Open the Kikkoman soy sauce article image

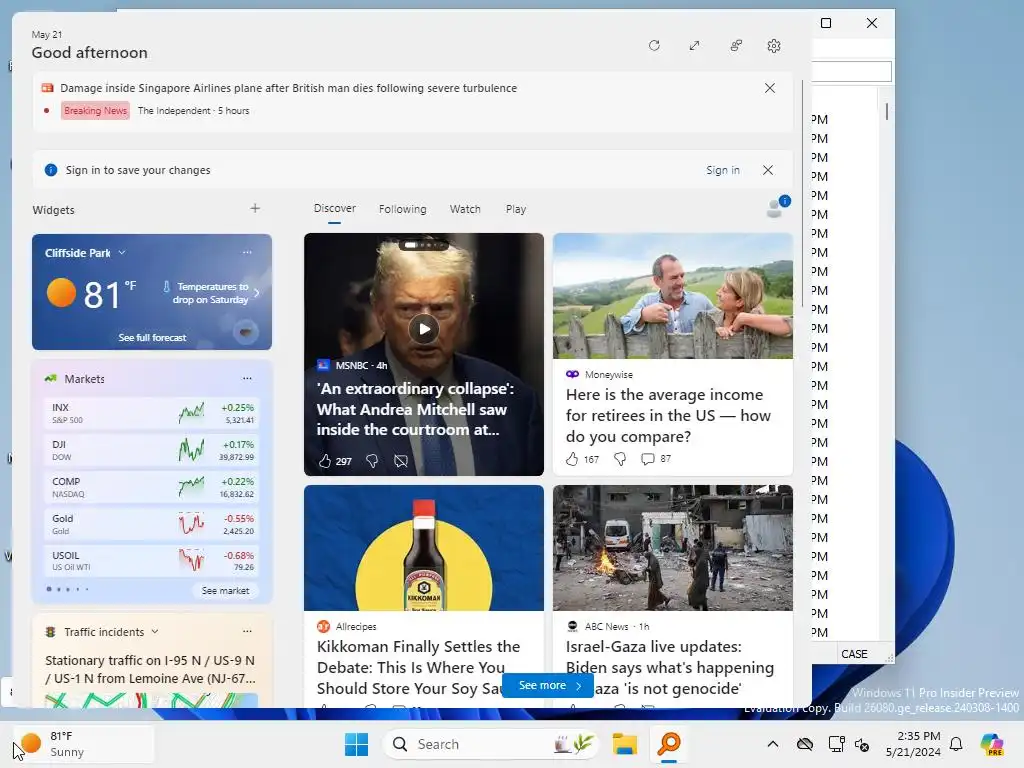coord(424,548)
